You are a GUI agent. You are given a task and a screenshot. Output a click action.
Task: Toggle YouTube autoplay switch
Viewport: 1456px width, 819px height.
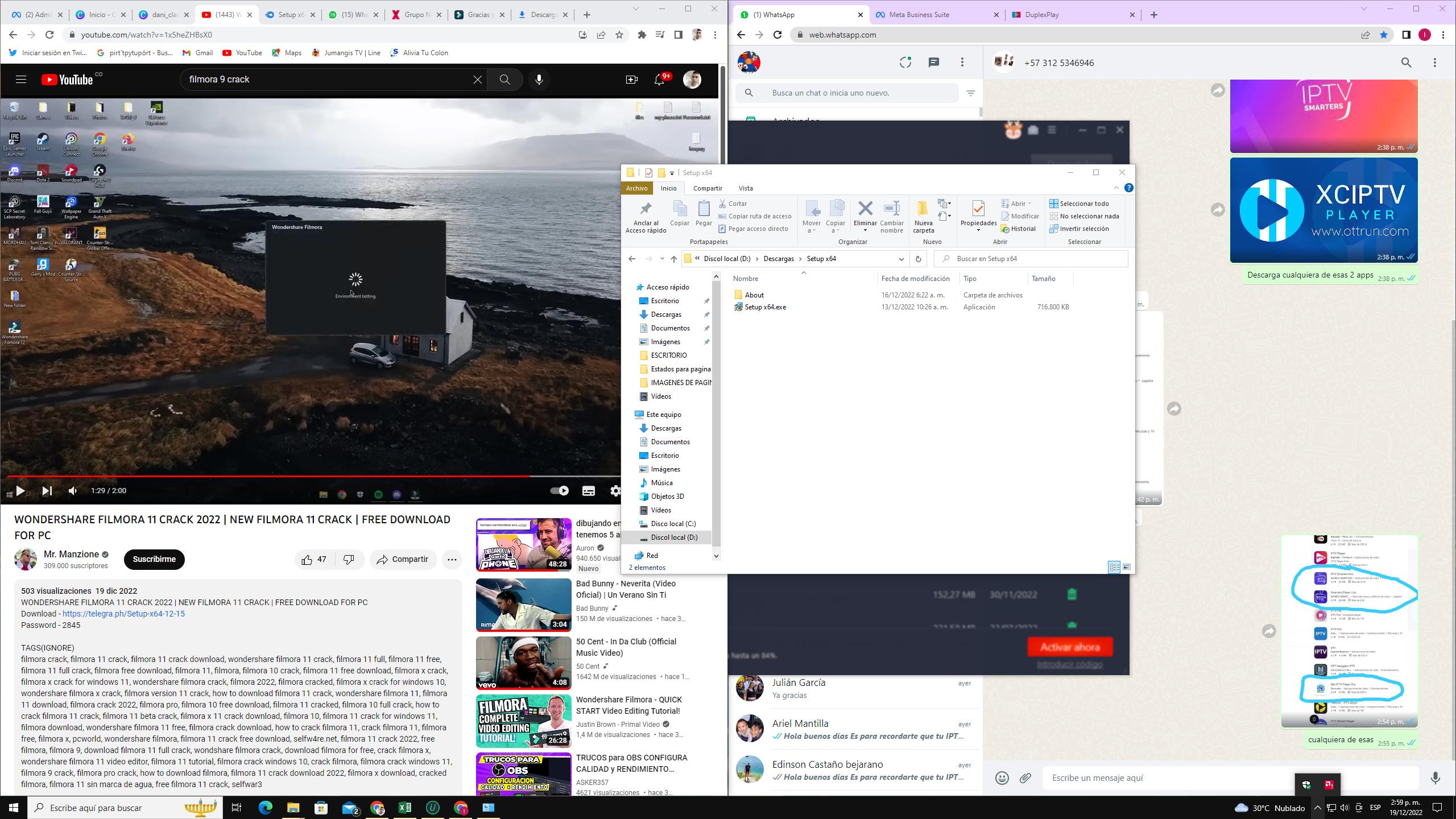(x=560, y=491)
